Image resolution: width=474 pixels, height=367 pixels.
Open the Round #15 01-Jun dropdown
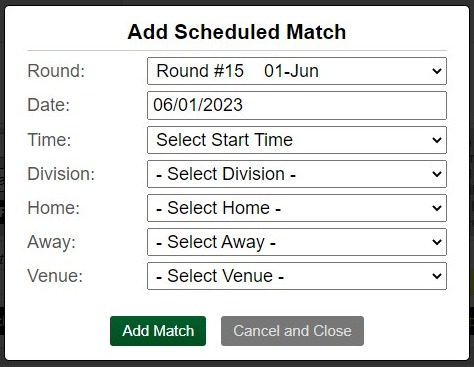pyautogui.click(x=297, y=71)
